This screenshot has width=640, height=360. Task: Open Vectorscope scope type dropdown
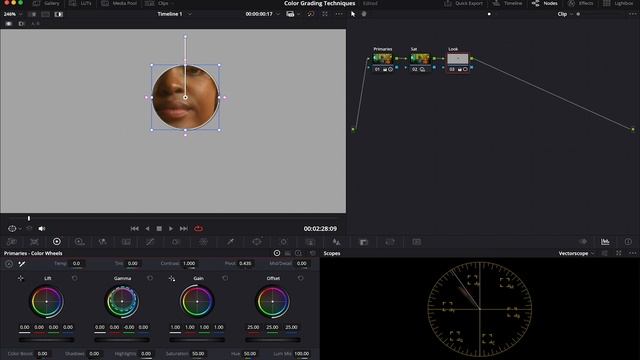pyautogui.click(x=576, y=253)
